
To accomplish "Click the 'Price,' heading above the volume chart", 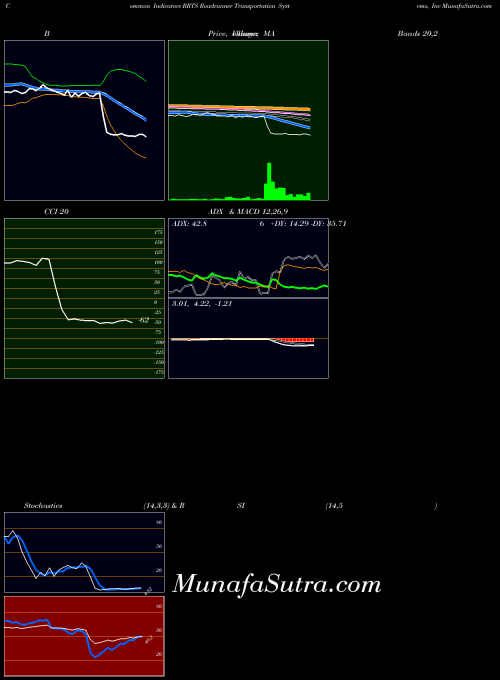I will tap(217, 33).
